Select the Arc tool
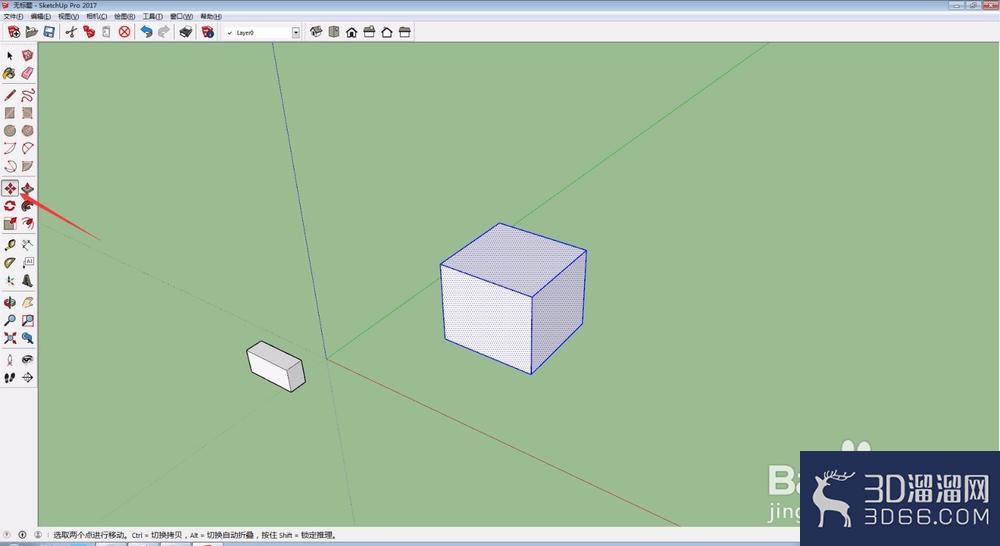 point(10,149)
